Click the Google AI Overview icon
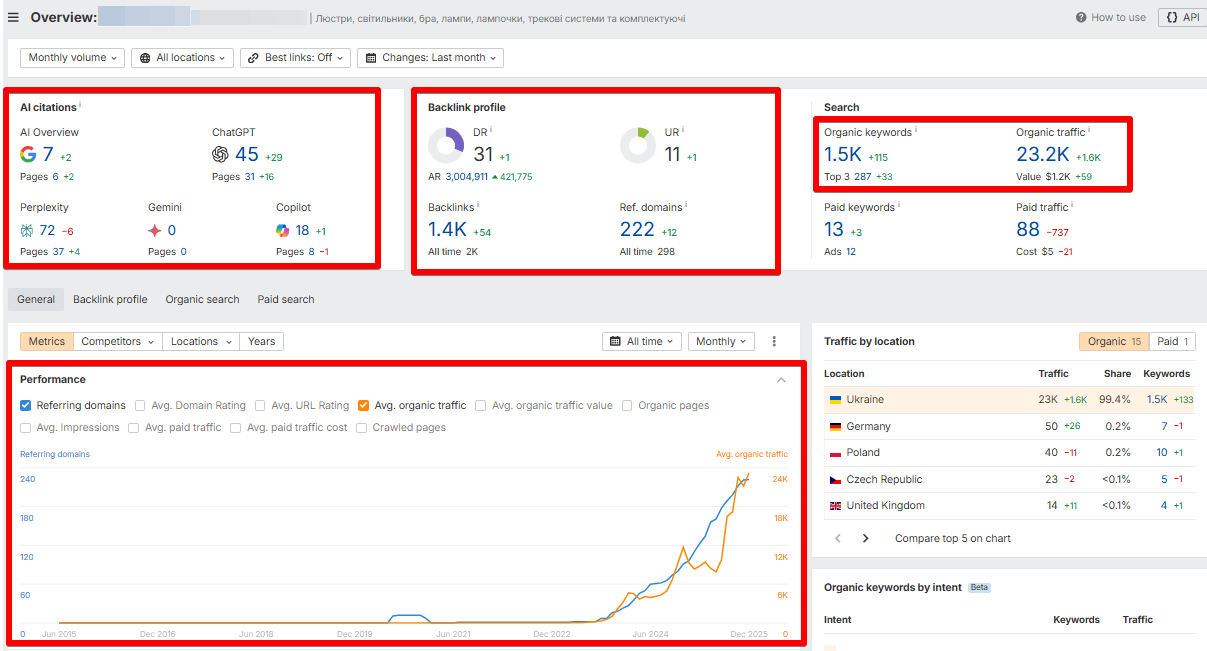 pyautogui.click(x=29, y=155)
